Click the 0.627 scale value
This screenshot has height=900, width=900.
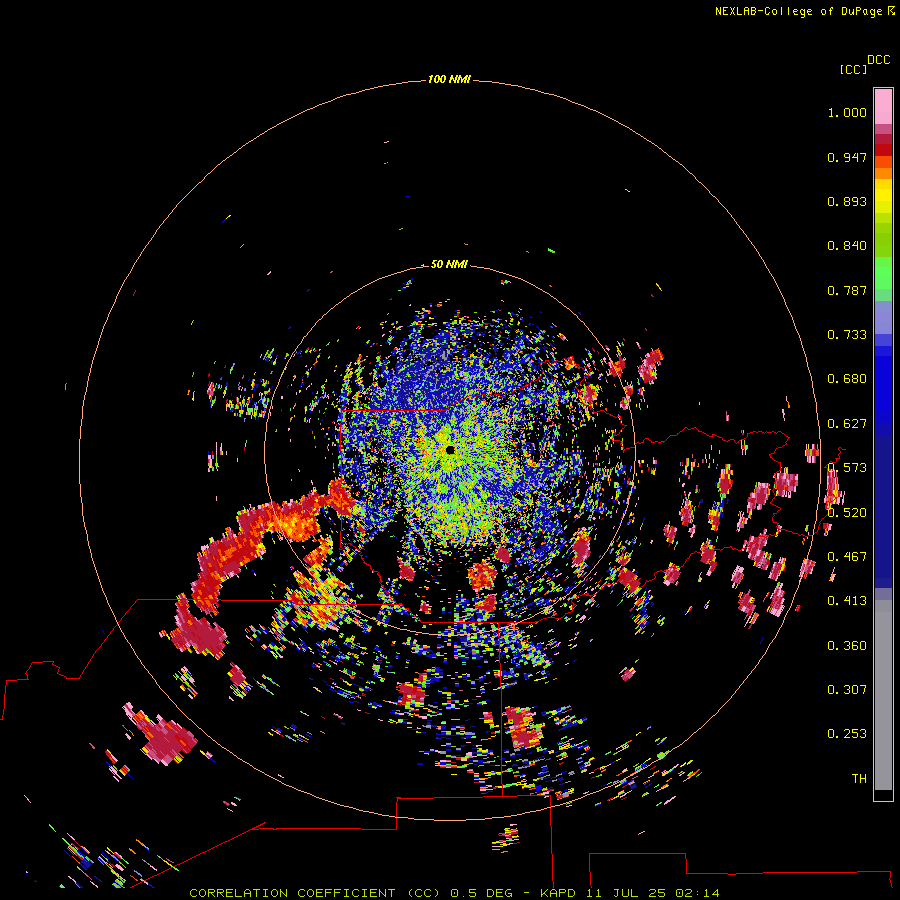click(847, 424)
